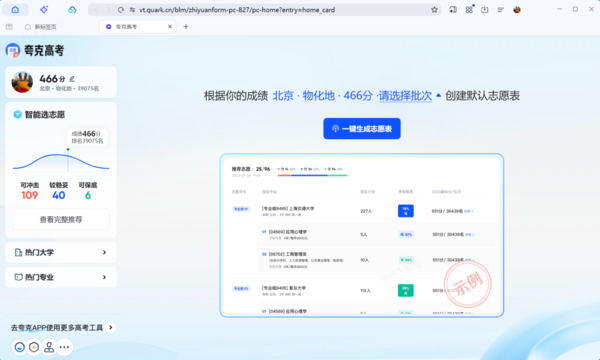Open the three-dots more tools button
This screenshot has width=600, height=360.
point(64,347)
